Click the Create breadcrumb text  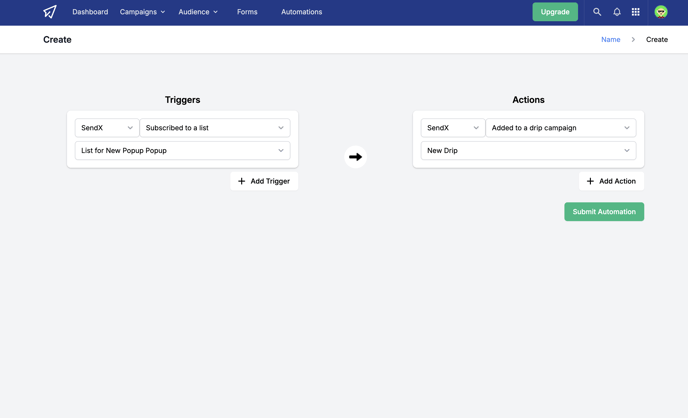tap(656, 39)
